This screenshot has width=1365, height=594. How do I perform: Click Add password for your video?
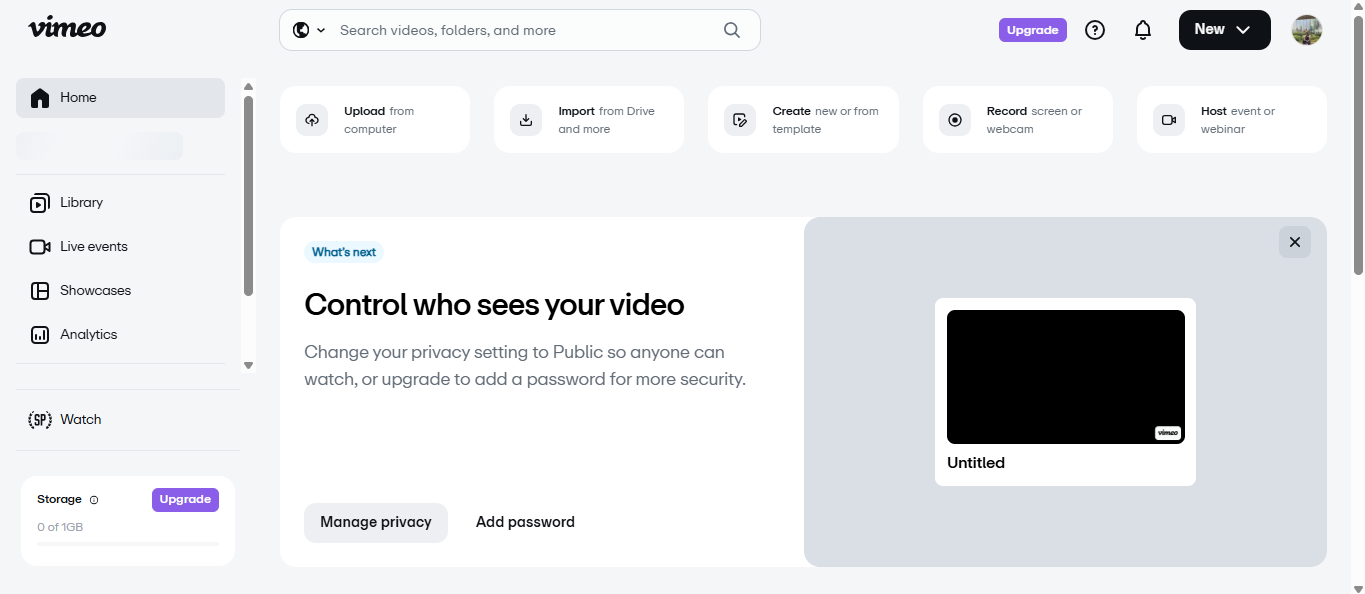(525, 522)
